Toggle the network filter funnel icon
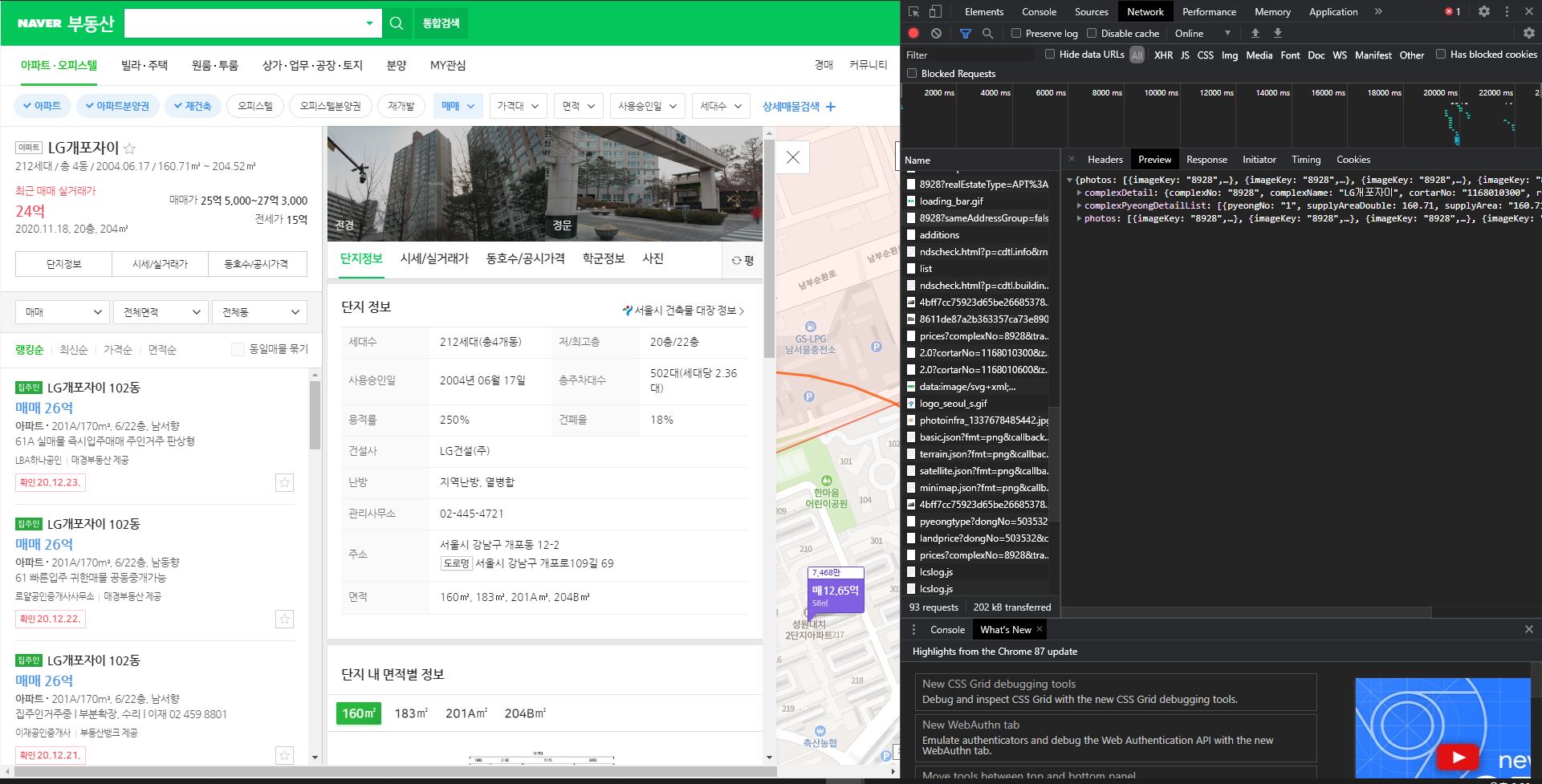This screenshot has width=1542, height=784. click(966, 33)
